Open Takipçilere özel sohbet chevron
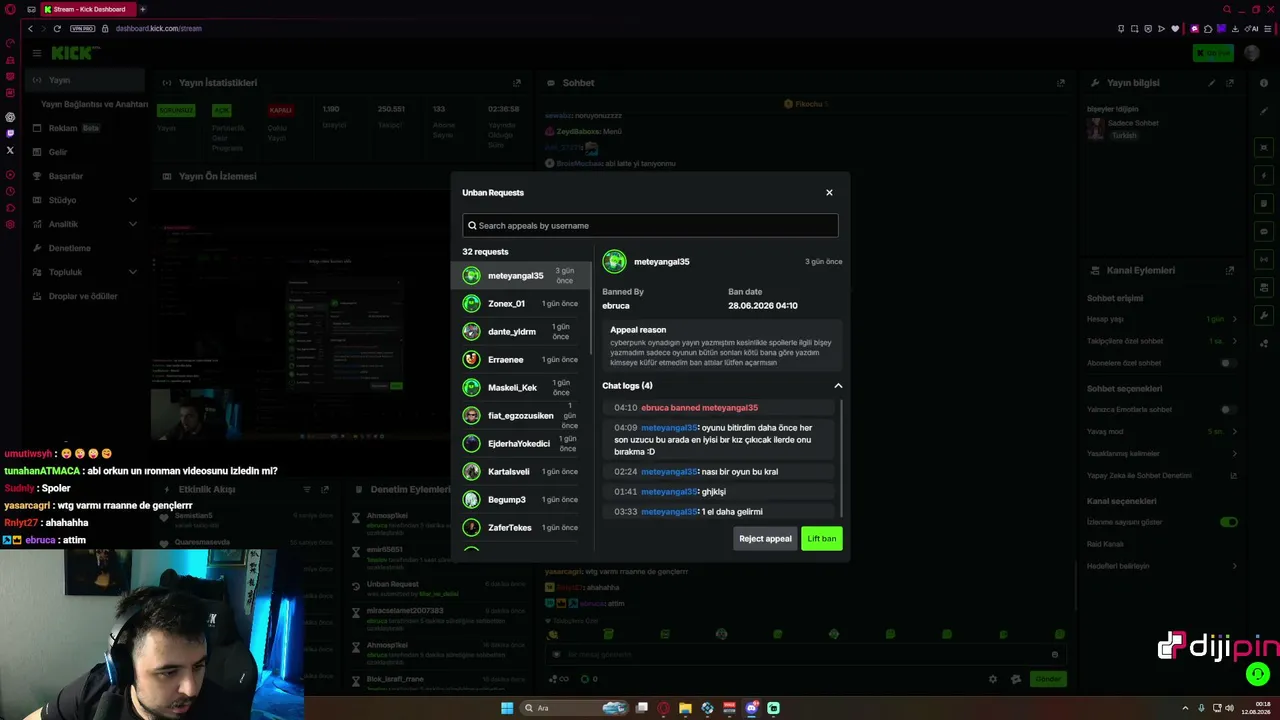 click(x=1235, y=341)
